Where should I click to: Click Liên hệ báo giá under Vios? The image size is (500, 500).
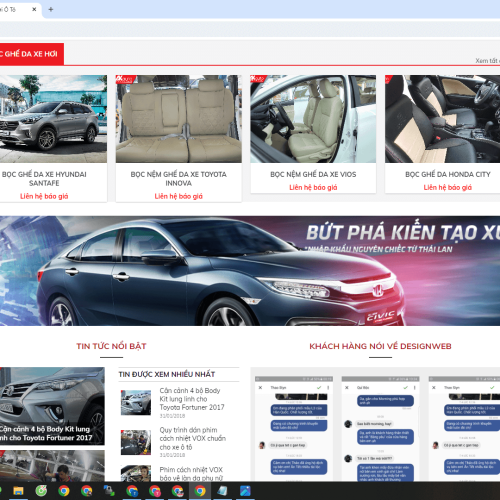click(313, 188)
